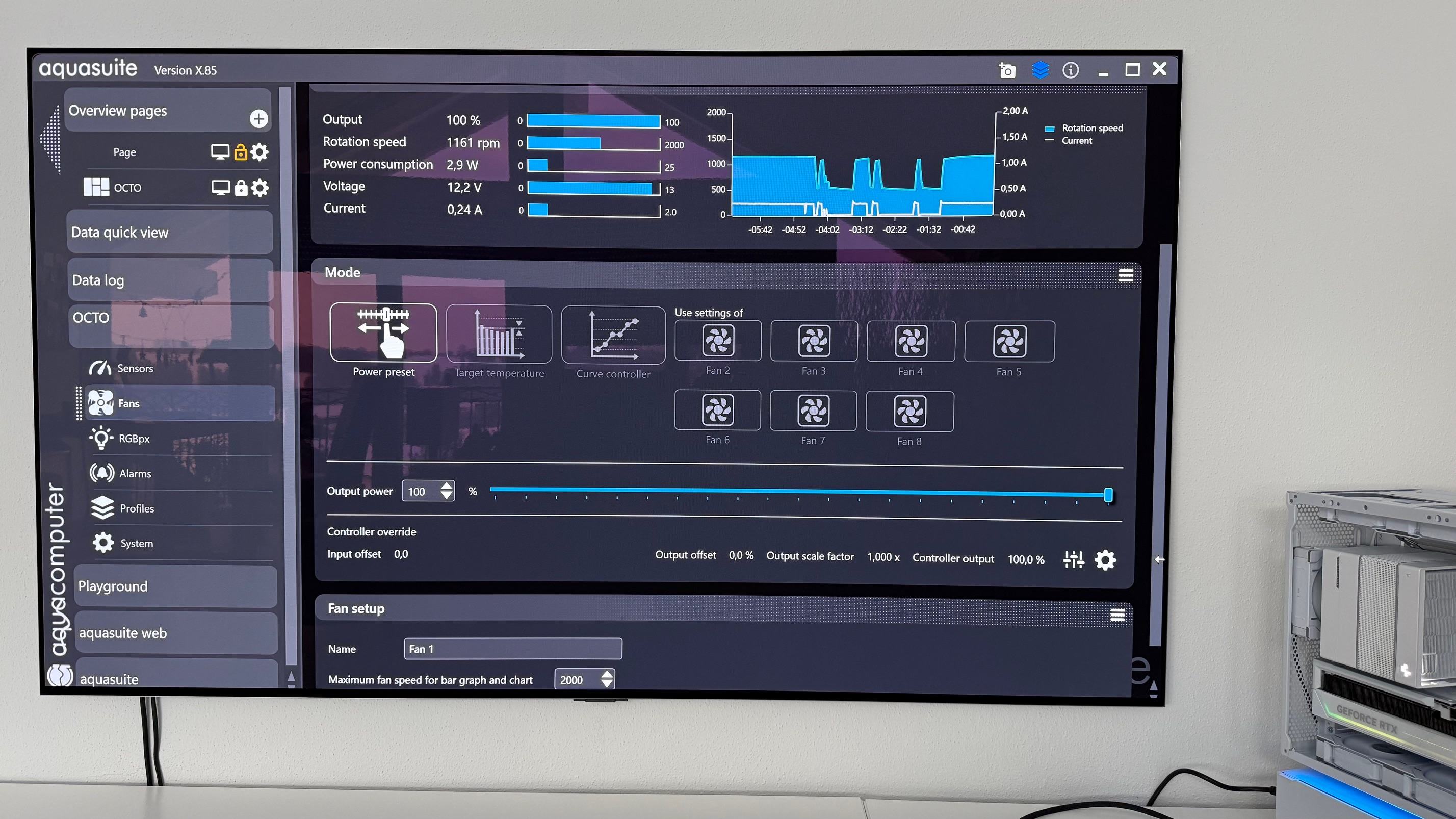The width and height of the screenshot is (1456, 819).
Task: Open the Mode panel hamburger menu
Action: coord(1125,276)
